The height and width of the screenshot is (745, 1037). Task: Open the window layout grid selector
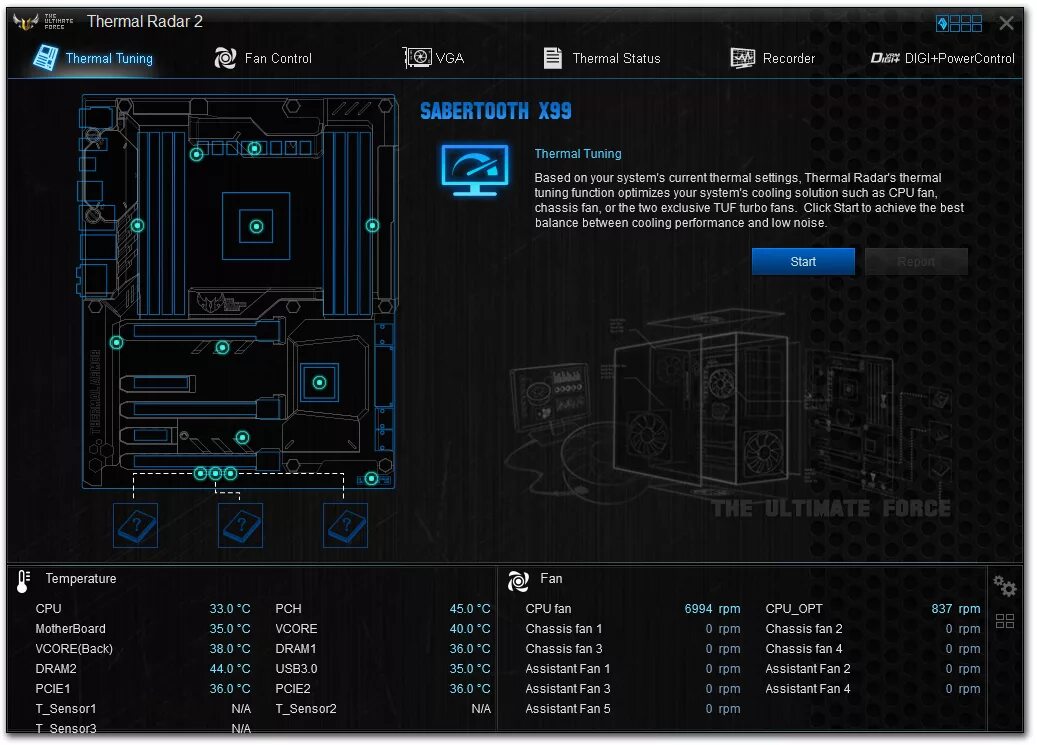[x=959, y=24]
